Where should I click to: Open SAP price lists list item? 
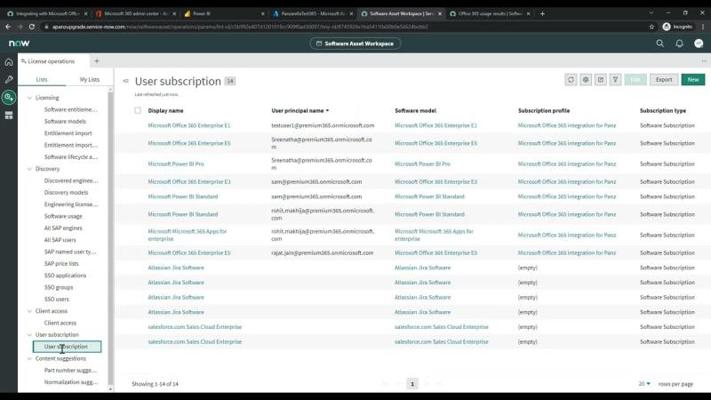tap(61, 263)
